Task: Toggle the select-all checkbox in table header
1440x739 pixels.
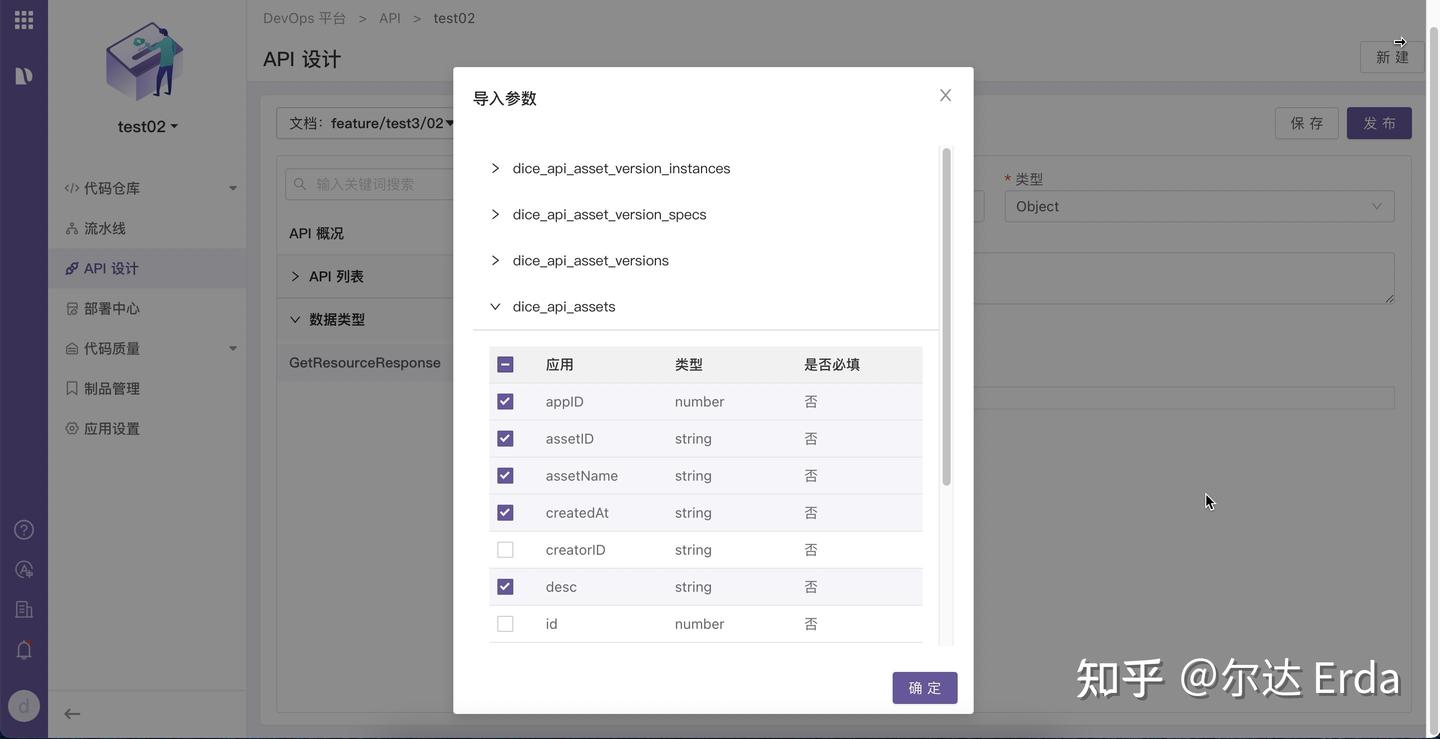Action: pos(505,365)
